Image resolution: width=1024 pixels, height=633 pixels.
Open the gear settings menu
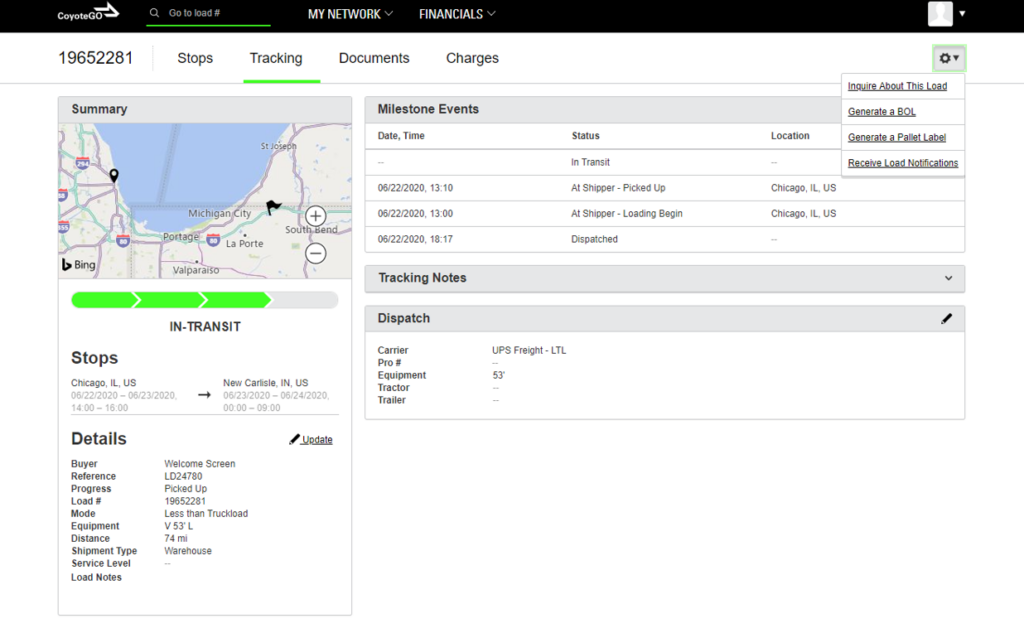coord(948,58)
